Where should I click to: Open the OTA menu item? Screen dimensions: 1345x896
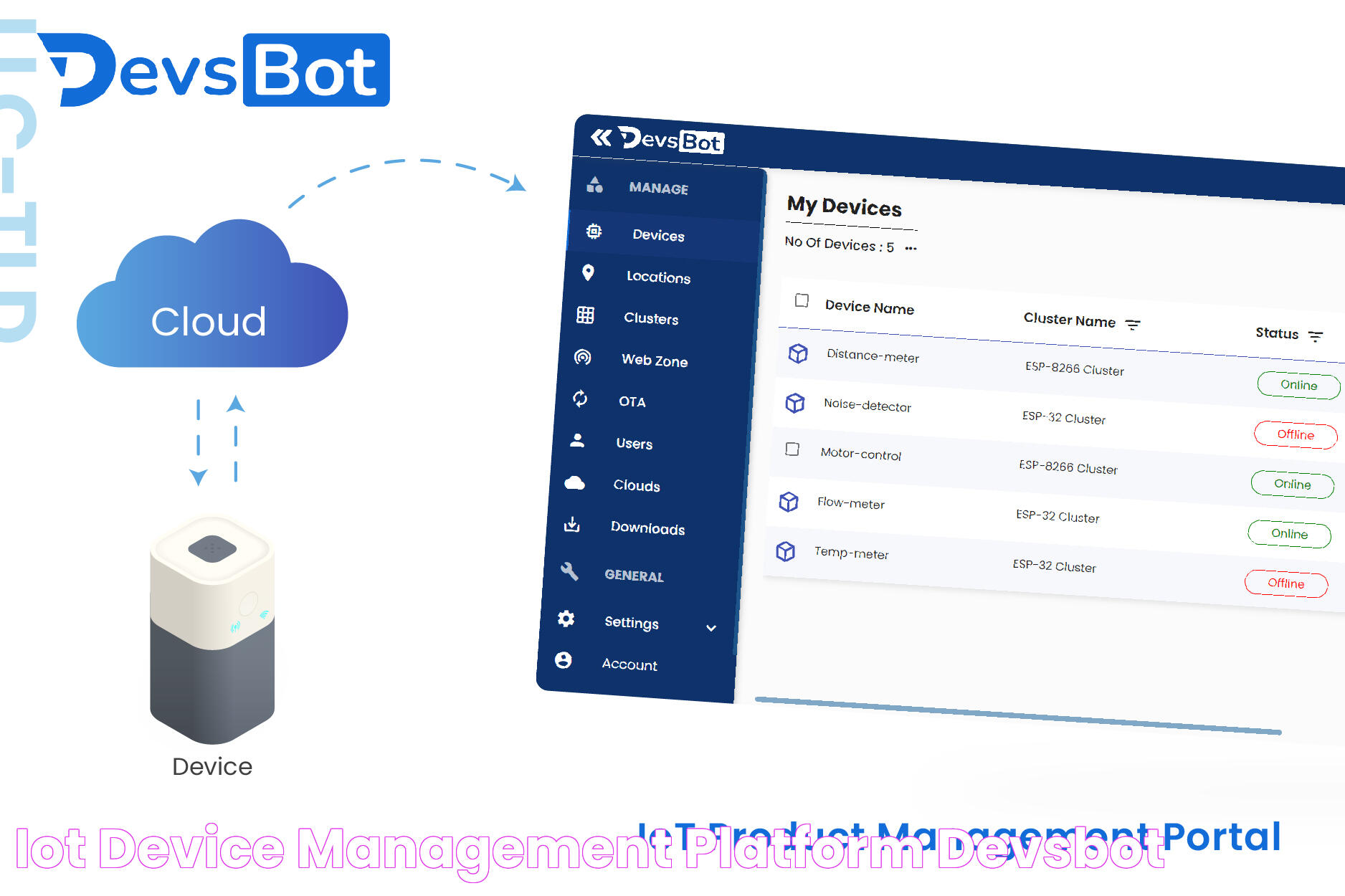pyautogui.click(x=632, y=401)
